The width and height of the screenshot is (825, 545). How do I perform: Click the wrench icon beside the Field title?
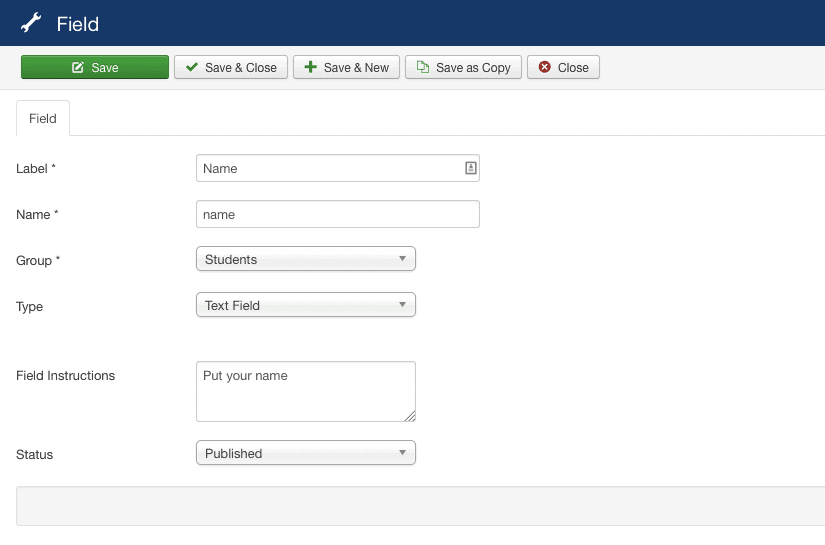(32, 23)
